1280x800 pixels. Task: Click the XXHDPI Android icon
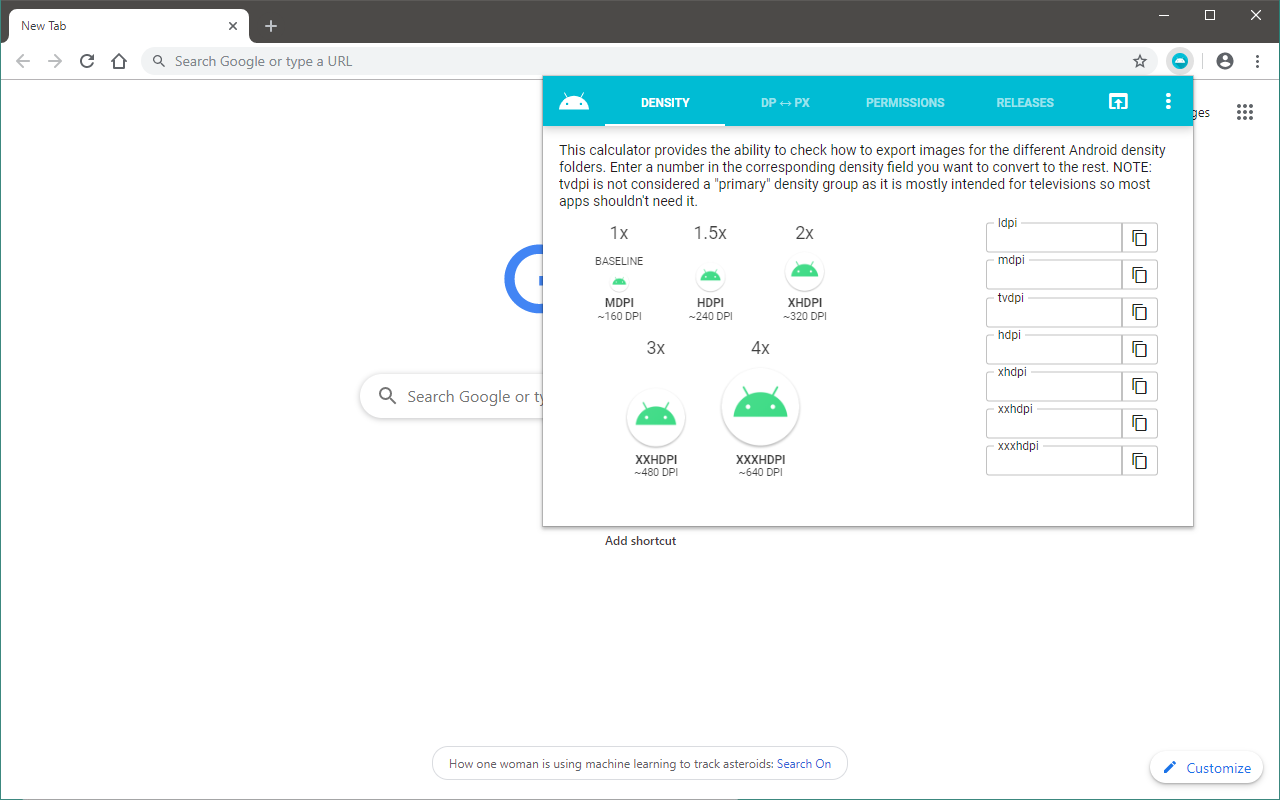pos(656,417)
